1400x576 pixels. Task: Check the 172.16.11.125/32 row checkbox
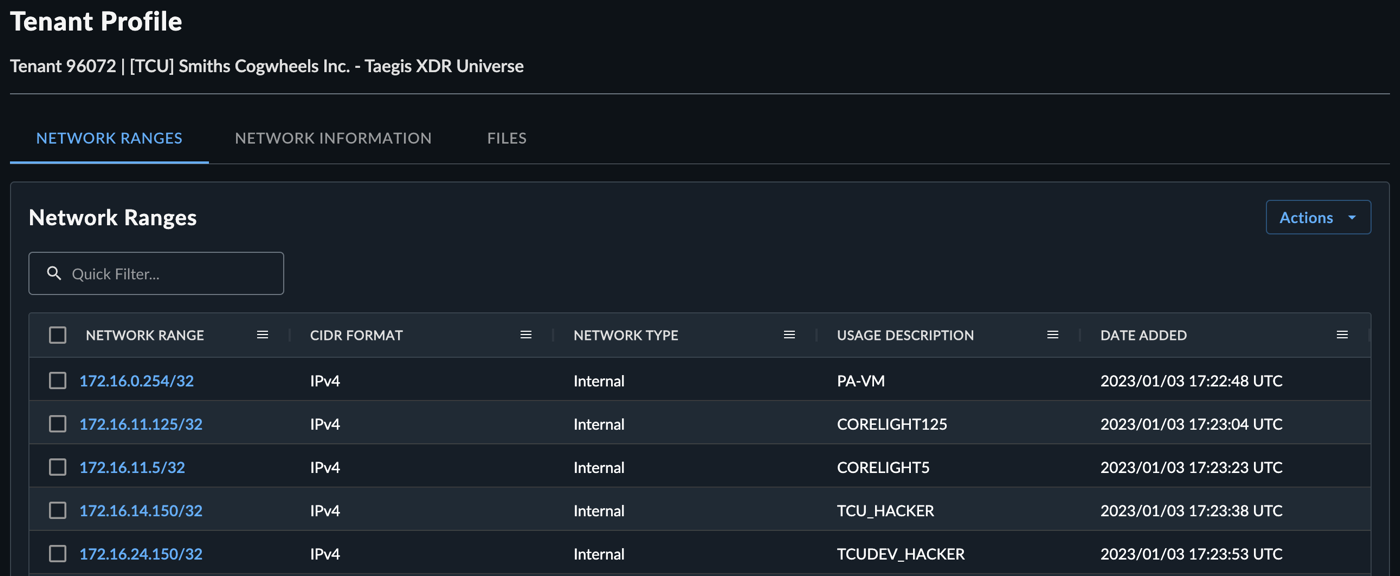click(58, 424)
